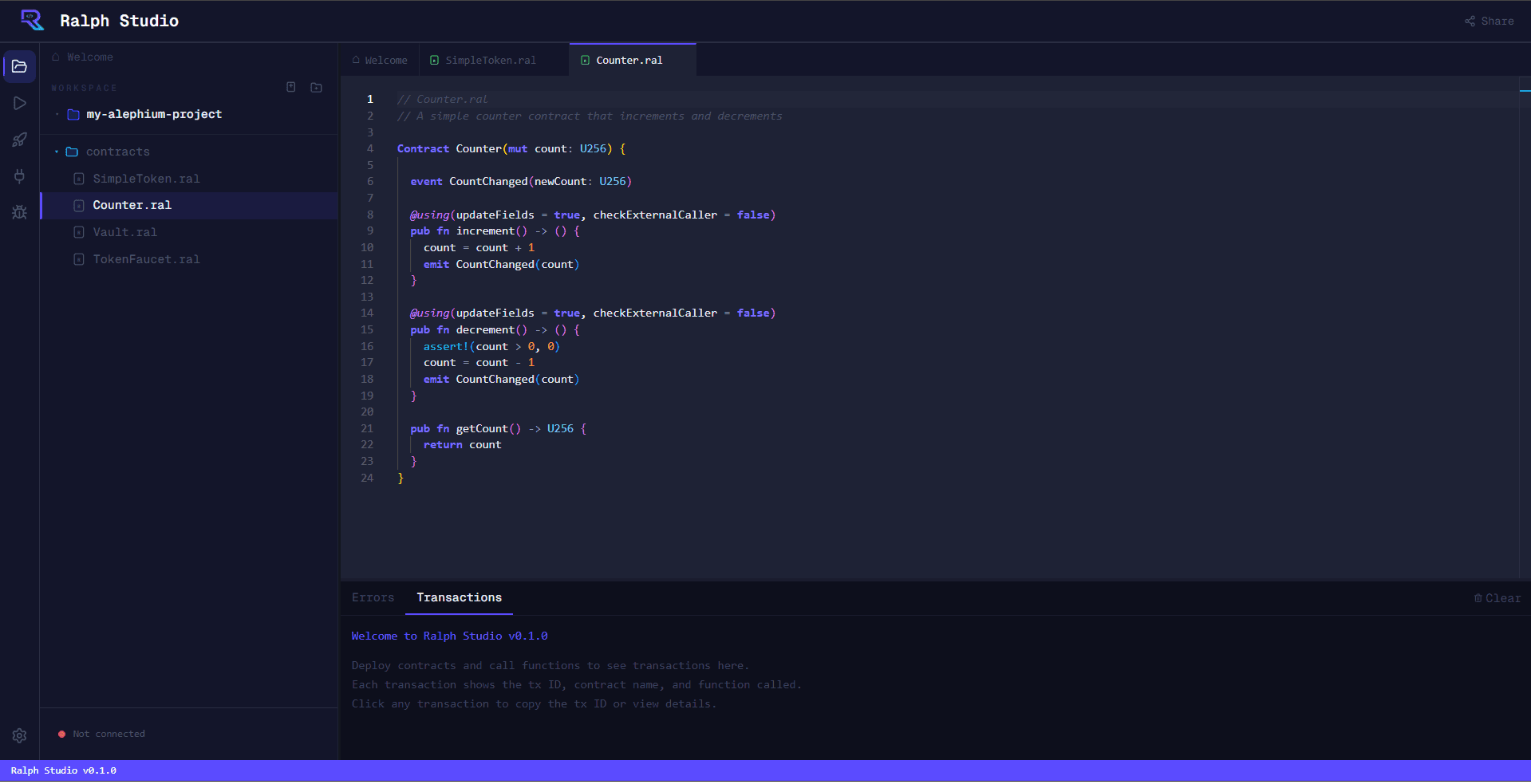Click the TokenFaucet.ral file icon

point(79,259)
